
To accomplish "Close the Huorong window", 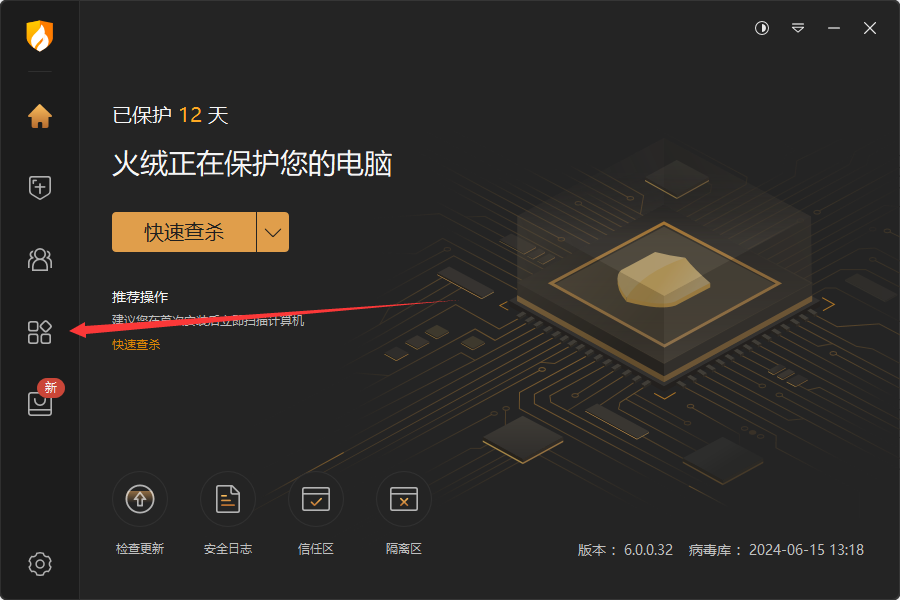I will point(870,28).
